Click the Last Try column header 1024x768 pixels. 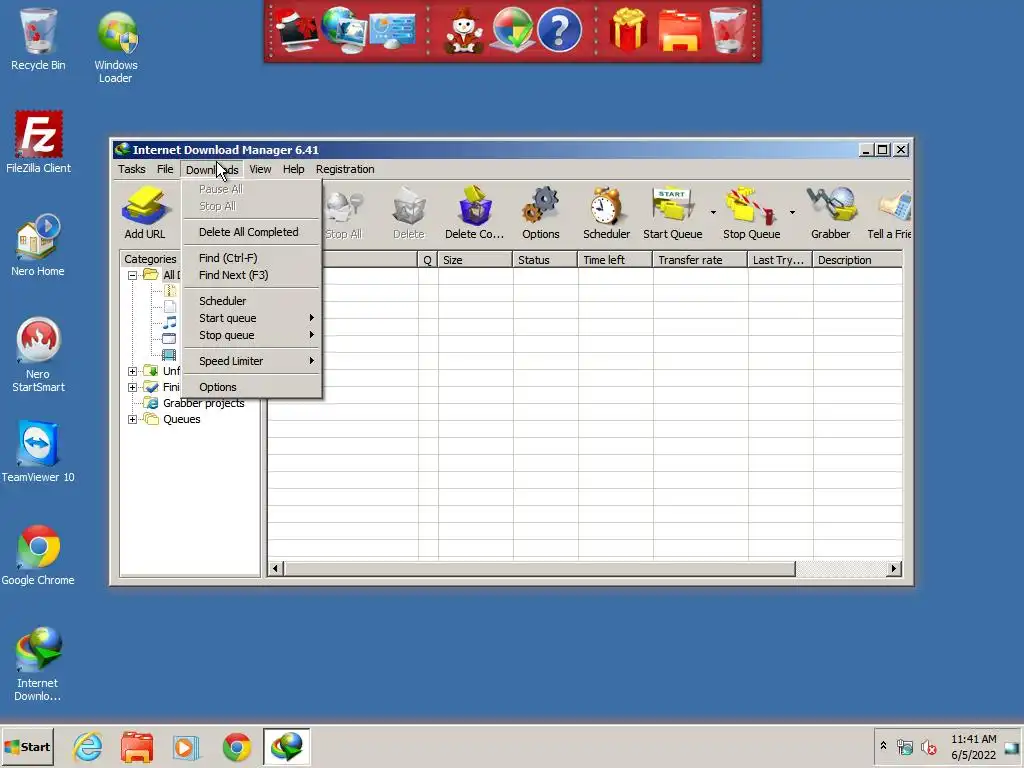point(780,260)
